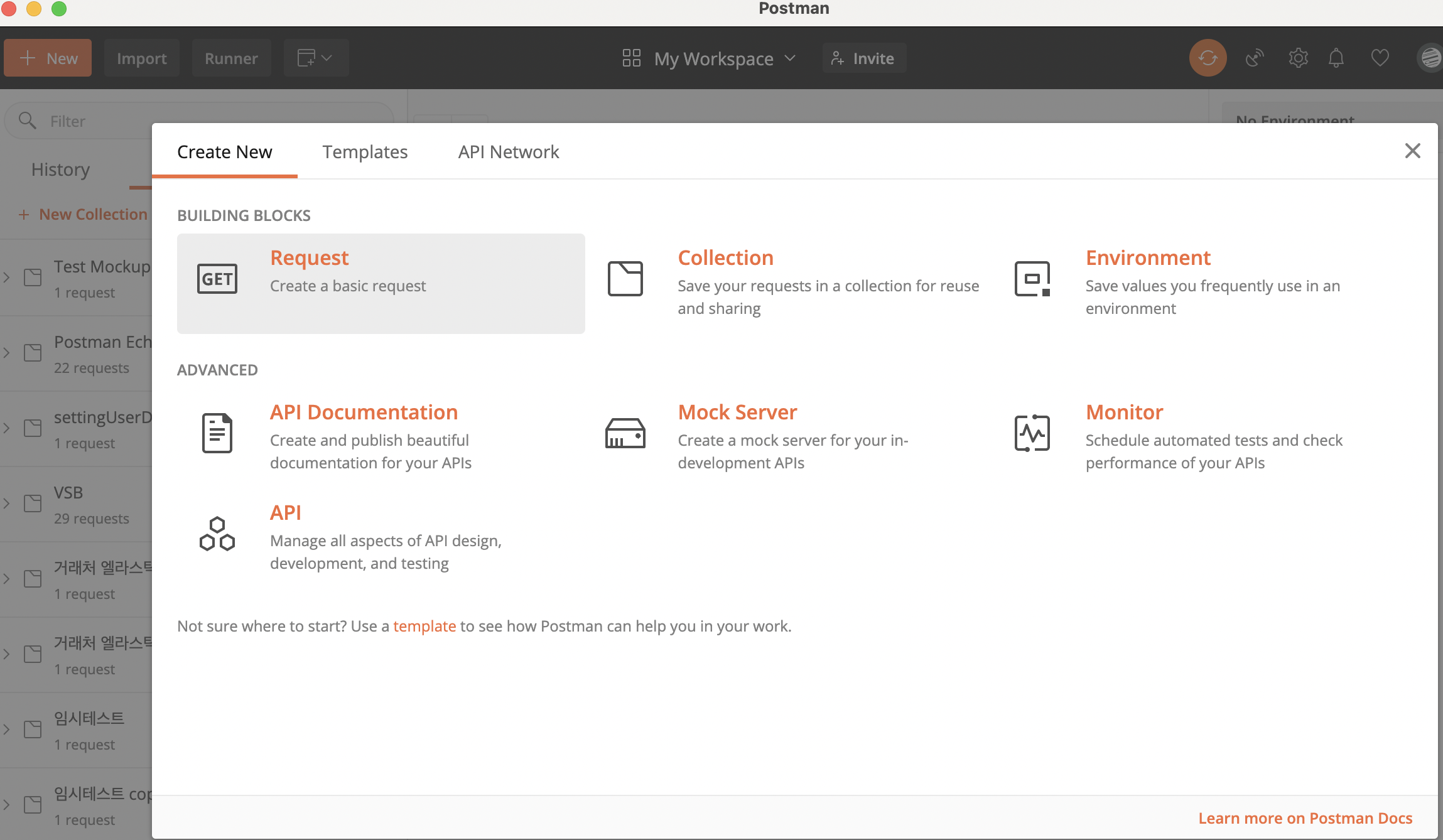The height and width of the screenshot is (840, 1443).
Task: Click the '22 requests' text
Action: (92, 368)
